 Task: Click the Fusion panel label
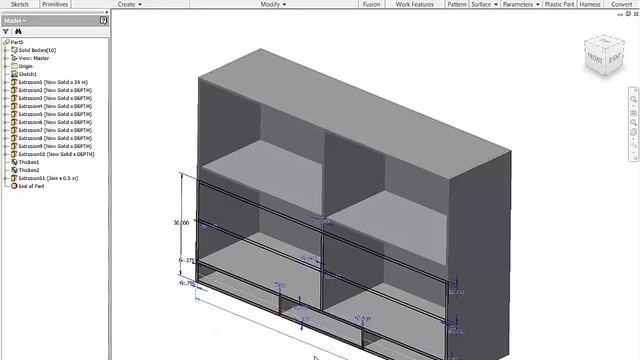371,4
